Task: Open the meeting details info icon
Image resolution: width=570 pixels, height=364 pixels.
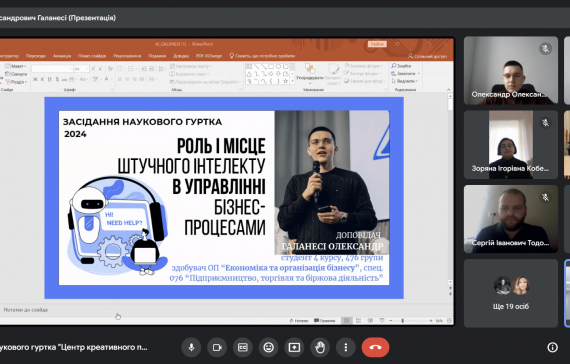Action: tap(552, 347)
